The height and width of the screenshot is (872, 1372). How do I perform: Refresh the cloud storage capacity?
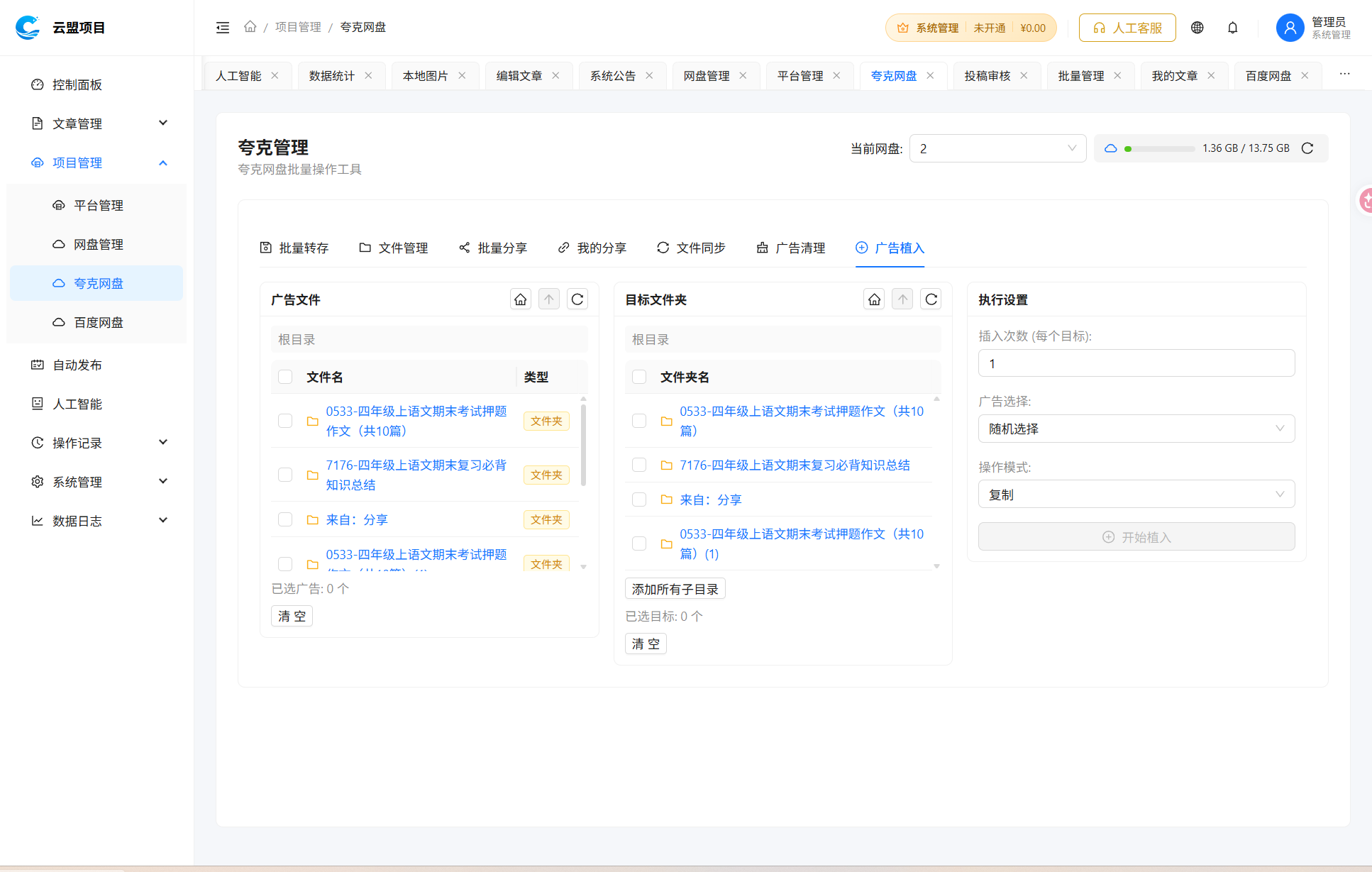coord(1307,148)
